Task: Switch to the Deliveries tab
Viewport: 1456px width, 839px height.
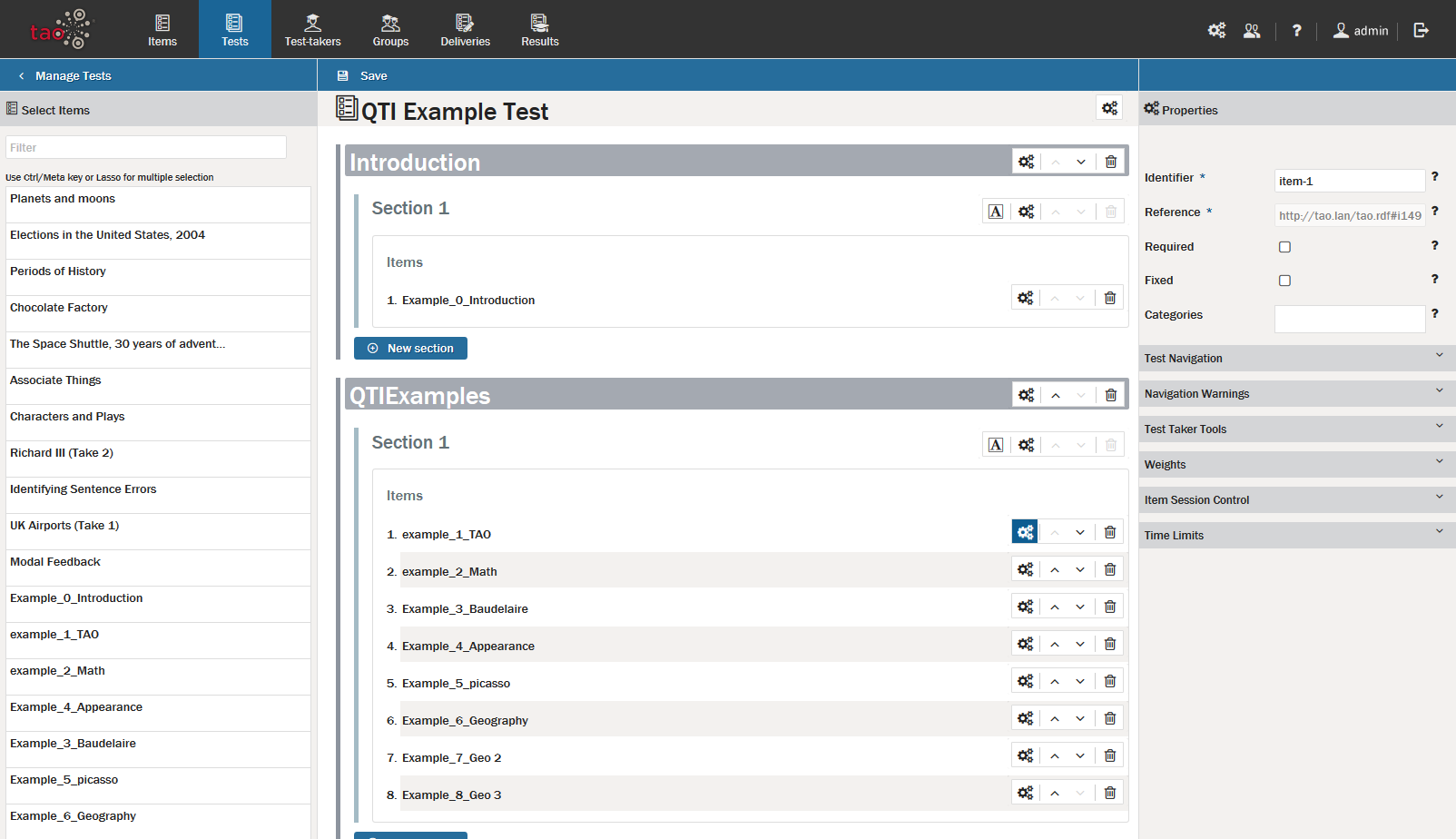Action: pos(465,30)
